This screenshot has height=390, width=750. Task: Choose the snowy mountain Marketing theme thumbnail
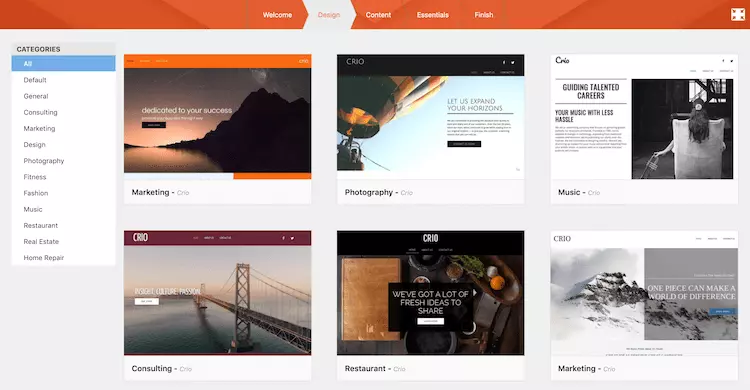click(x=644, y=293)
